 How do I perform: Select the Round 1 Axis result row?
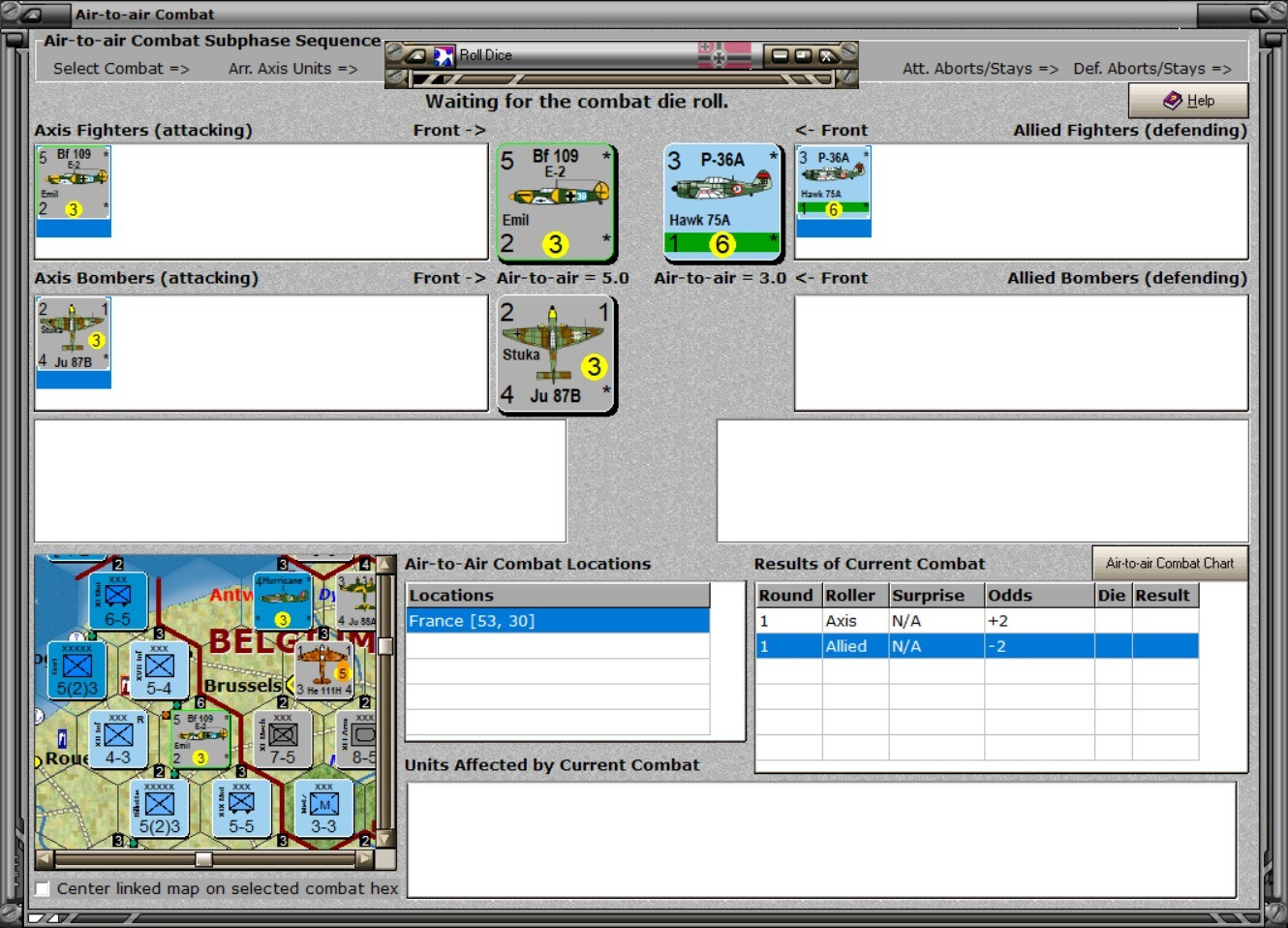[x=977, y=621]
